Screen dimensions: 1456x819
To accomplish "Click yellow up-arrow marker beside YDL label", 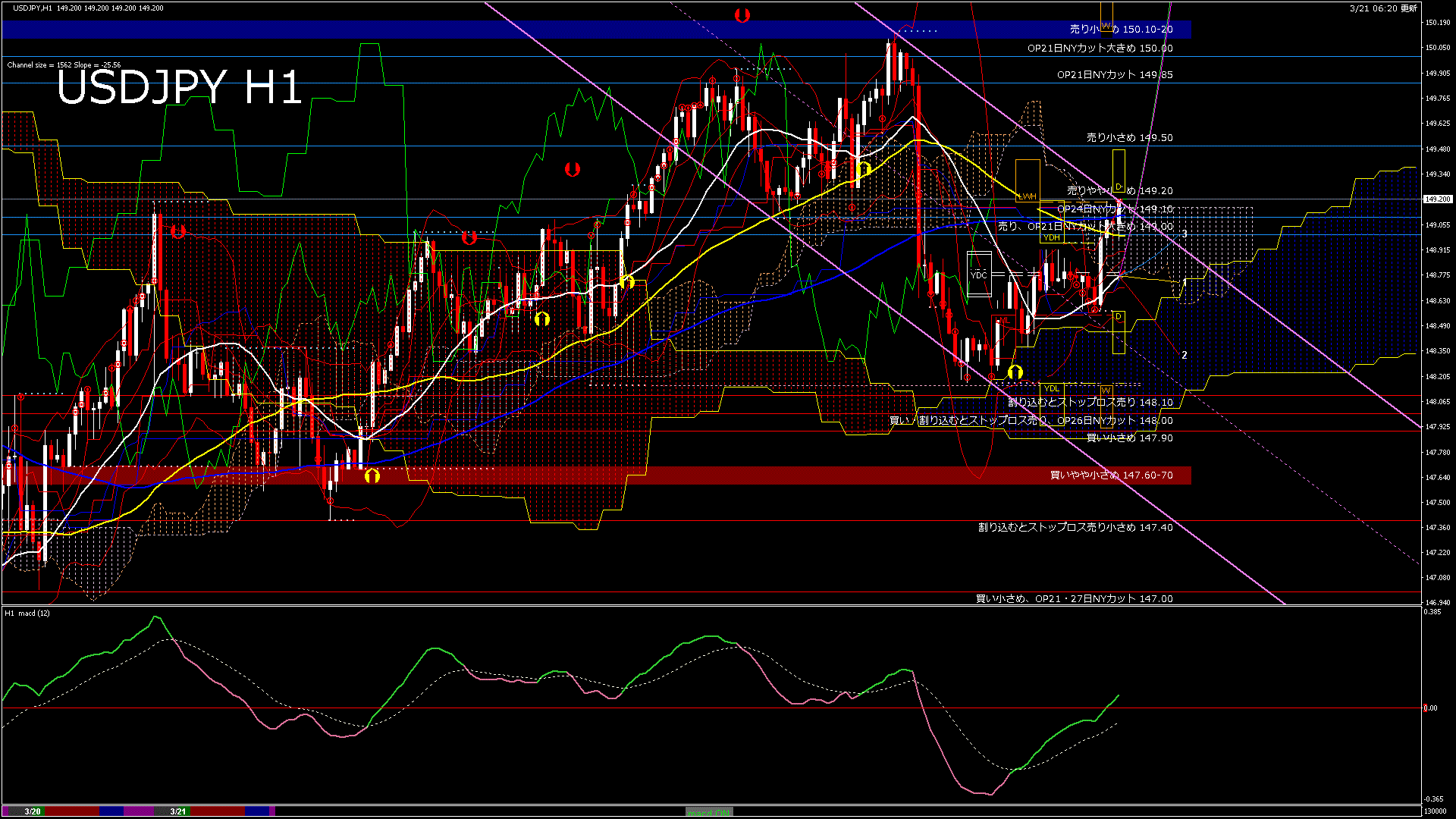I will coord(1015,372).
